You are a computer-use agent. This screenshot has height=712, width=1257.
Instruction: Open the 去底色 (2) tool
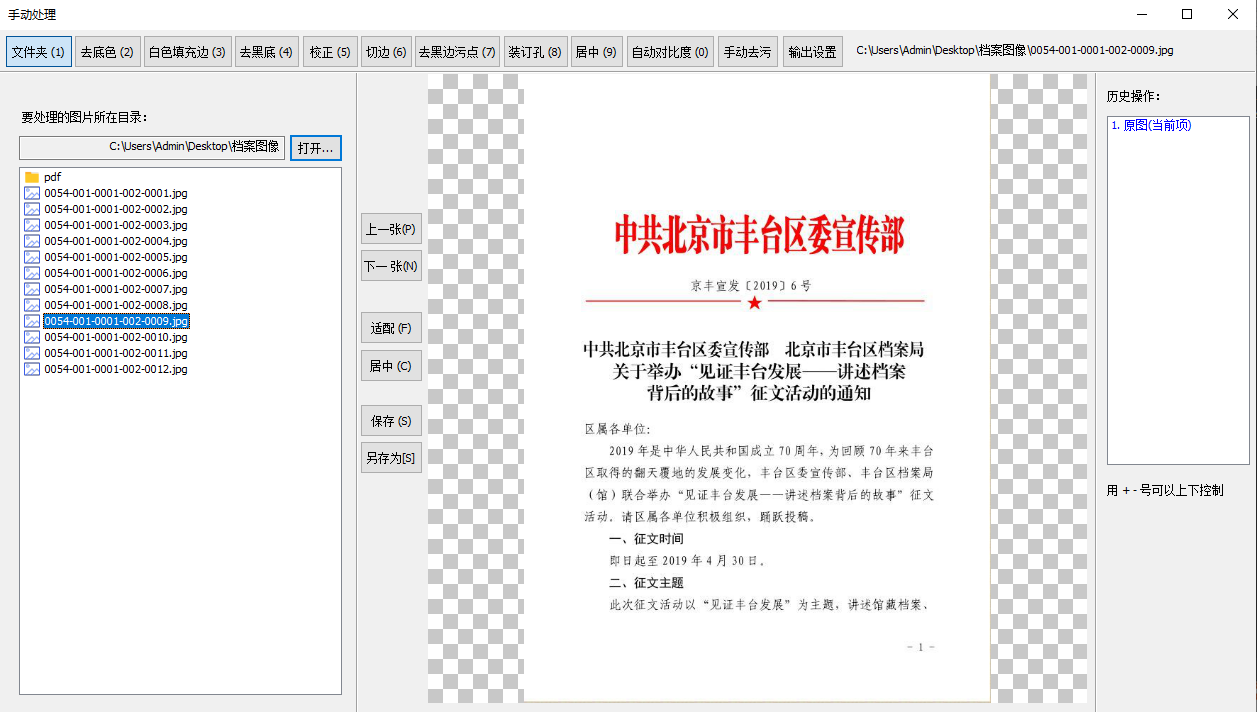tap(107, 52)
